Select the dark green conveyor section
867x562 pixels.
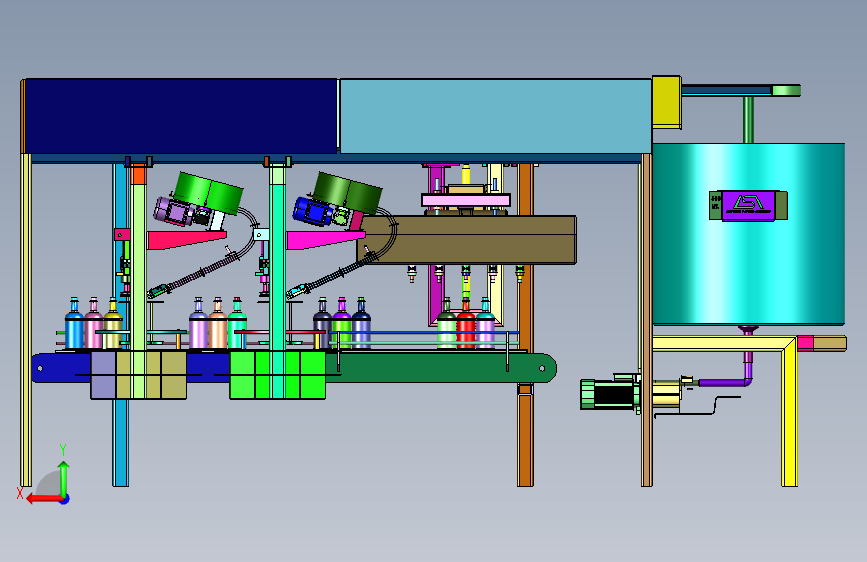pyautogui.click(x=441, y=368)
